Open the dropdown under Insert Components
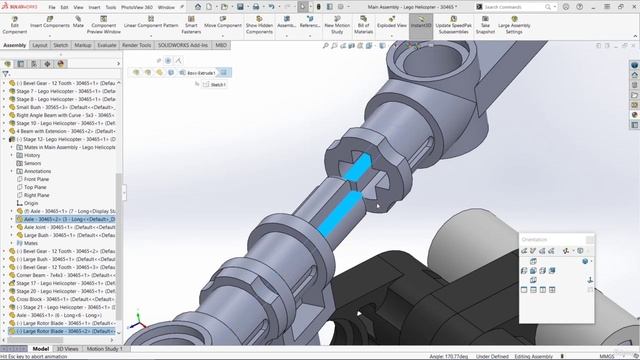The width and height of the screenshot is (640, 360). click(x=50, y=36)
